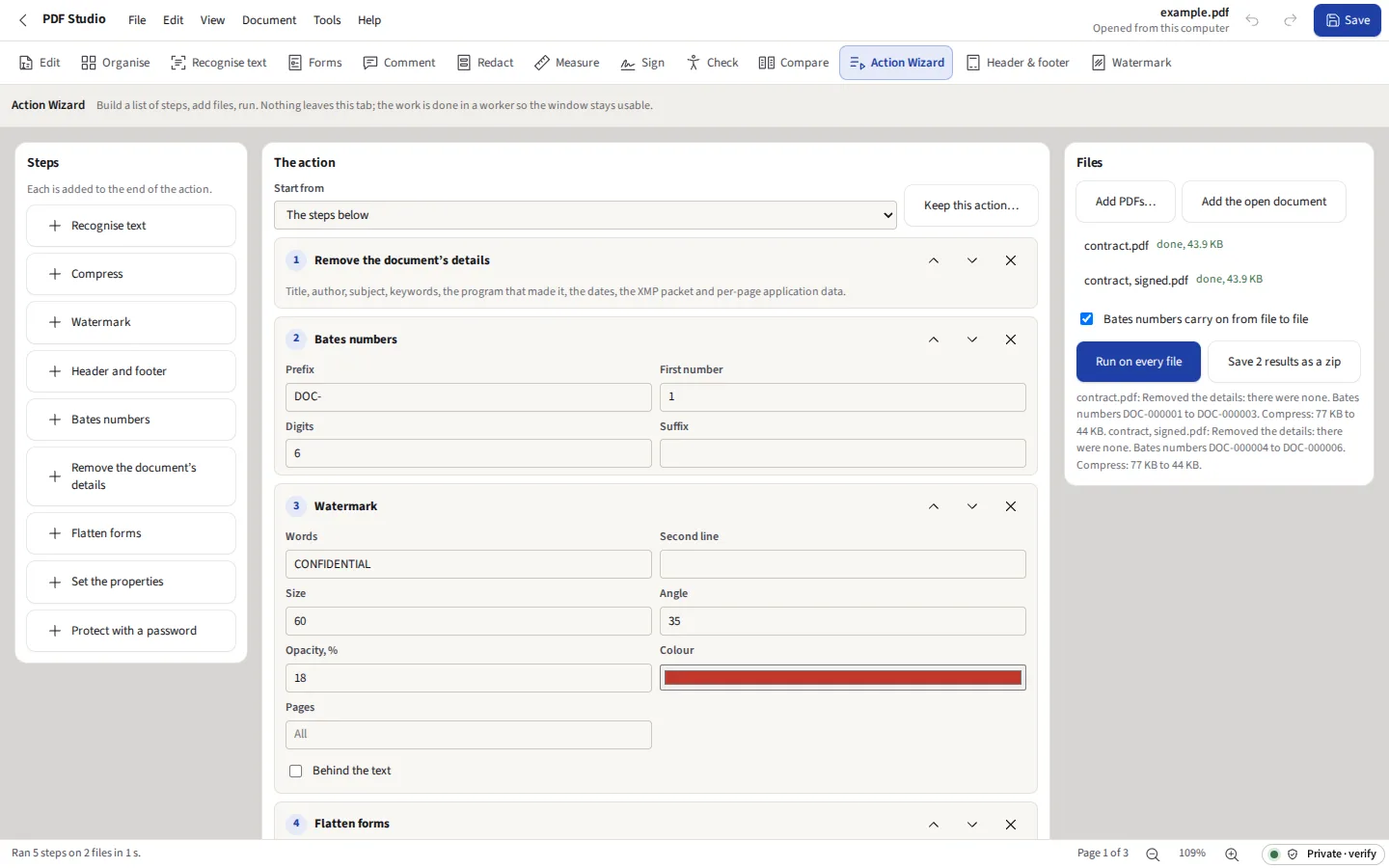Click the Bates Prefix field containing DOC-
This screenshot has height=868, width=1389.
(469, 397)
